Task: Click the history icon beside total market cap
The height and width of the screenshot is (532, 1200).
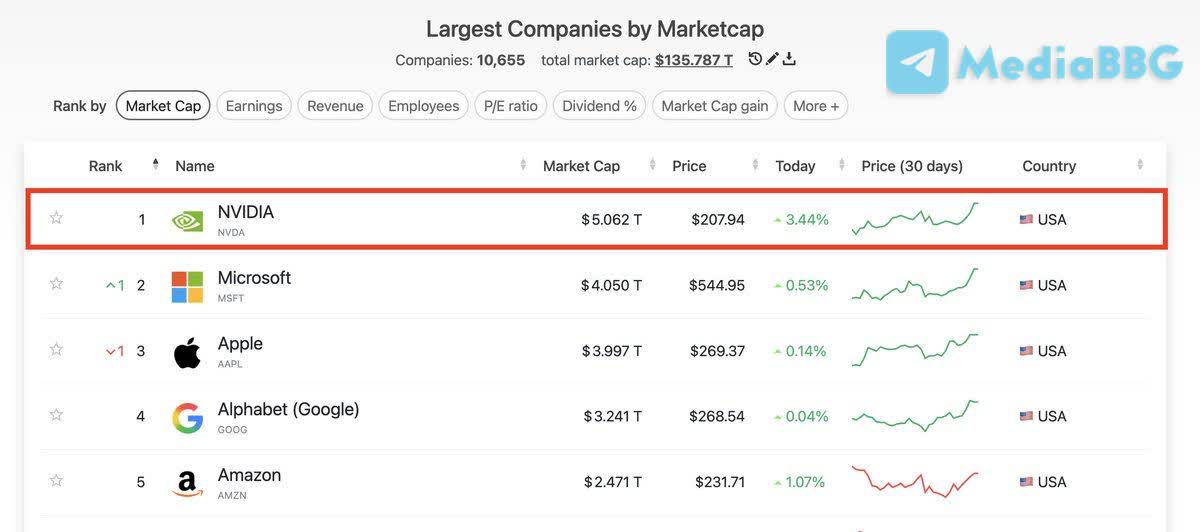Action: pyautogui.click(x=755, y=60)
